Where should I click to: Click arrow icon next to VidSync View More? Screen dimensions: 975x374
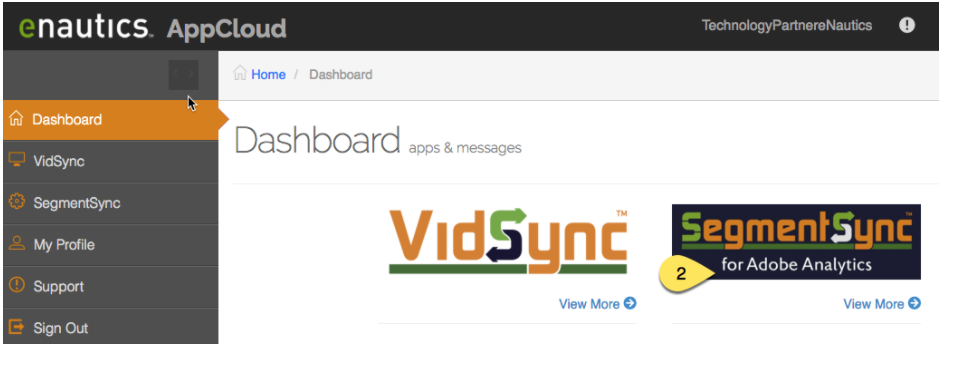(x=630, y=303)
